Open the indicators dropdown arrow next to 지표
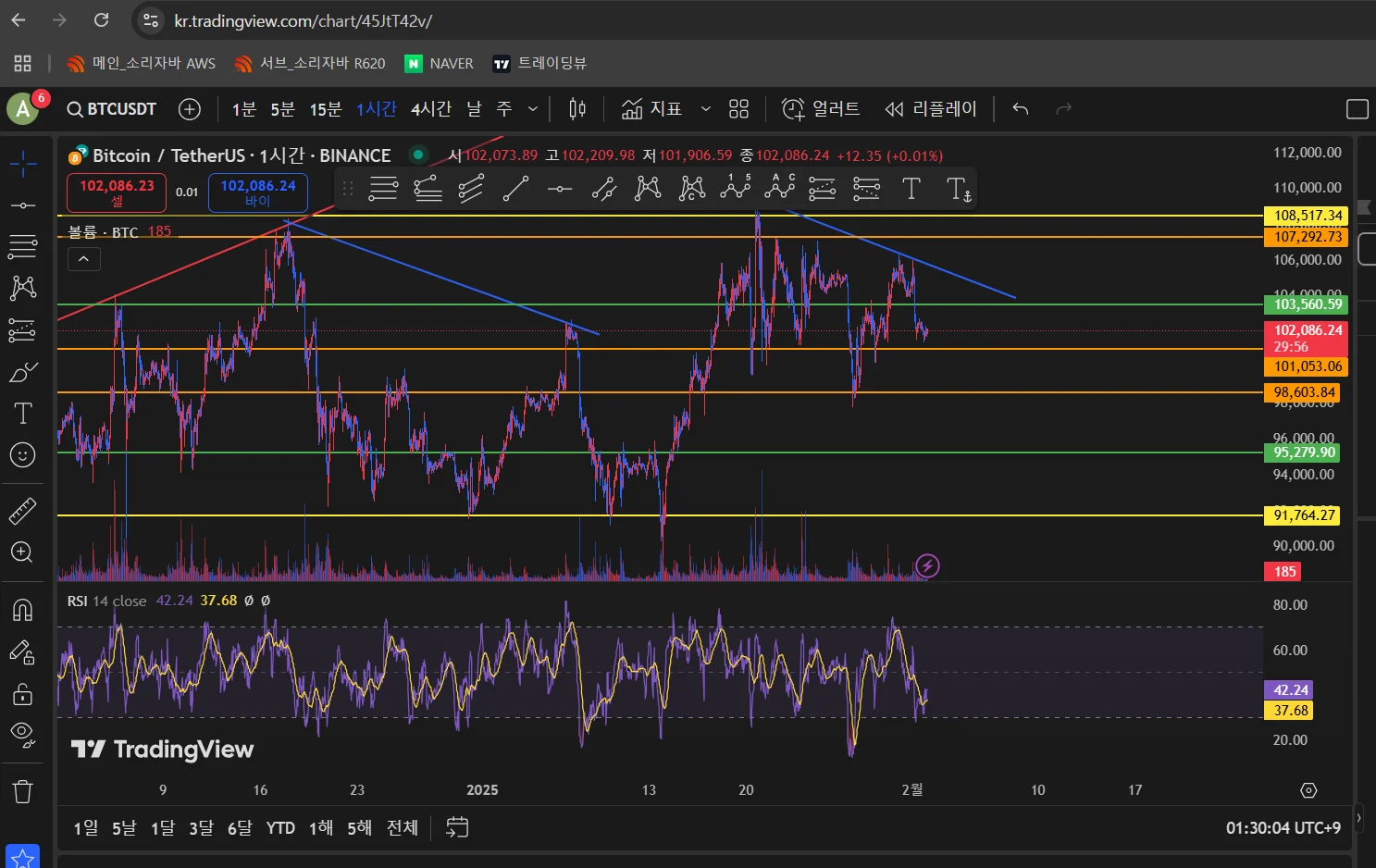Viewport: 1376px width, 868px height. pos(705,109)
